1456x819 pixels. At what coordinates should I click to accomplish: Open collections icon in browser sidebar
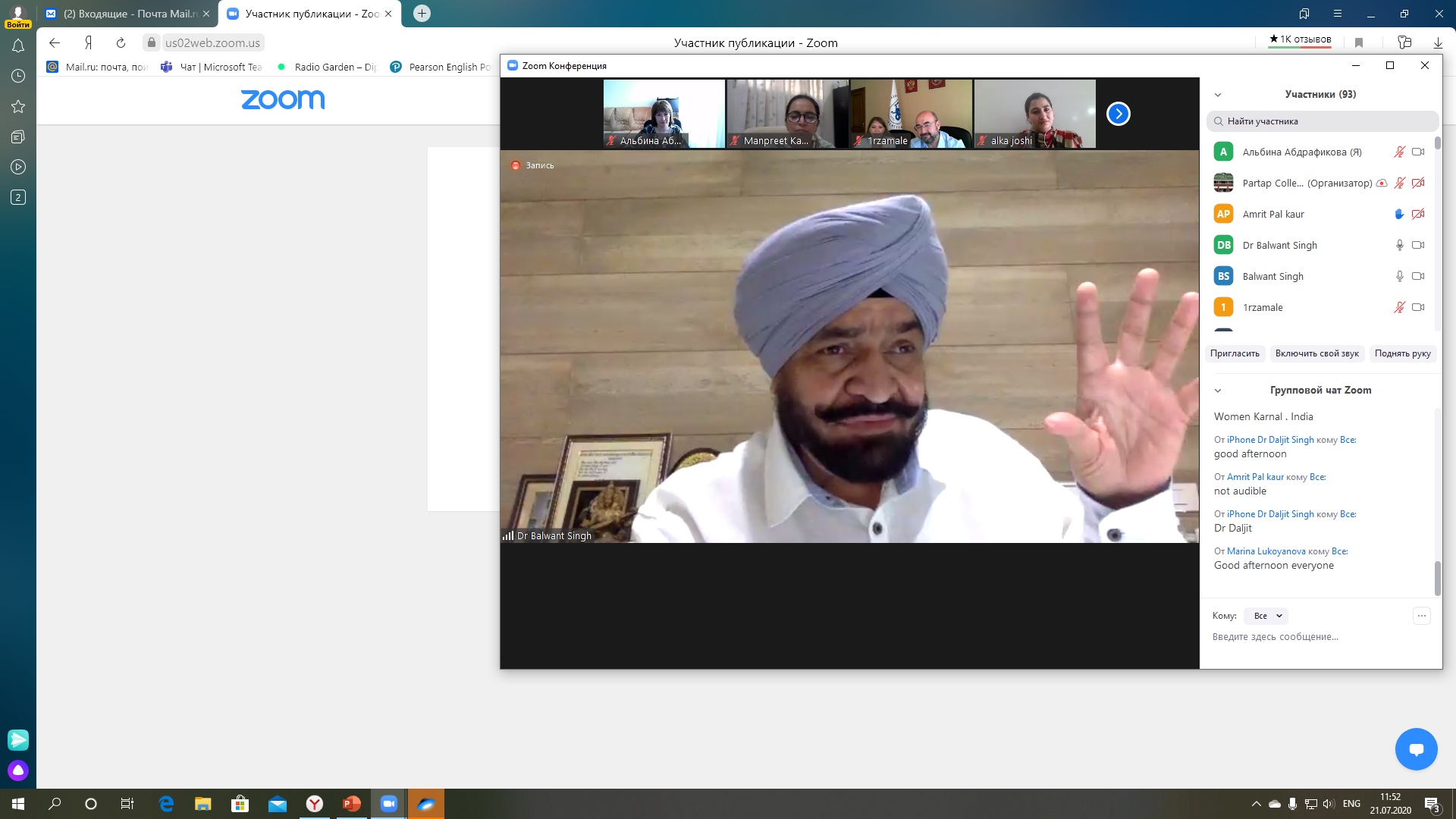pyautogui.click(x=18, y=136)
